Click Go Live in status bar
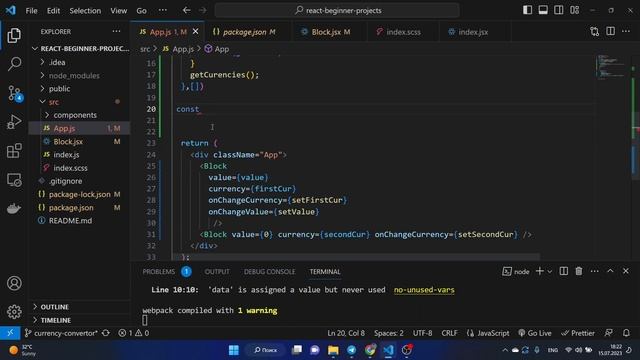This screenshot has height=360, width=640. click(x=535, y=333)
